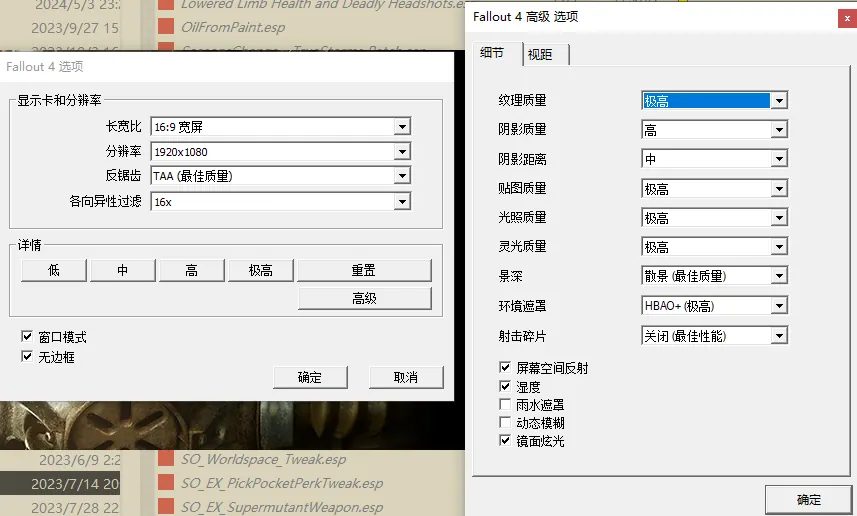
Task: Select SO_EX_PickPocketPerkTweak.esp in the plugin list
Action: (282, 483)
